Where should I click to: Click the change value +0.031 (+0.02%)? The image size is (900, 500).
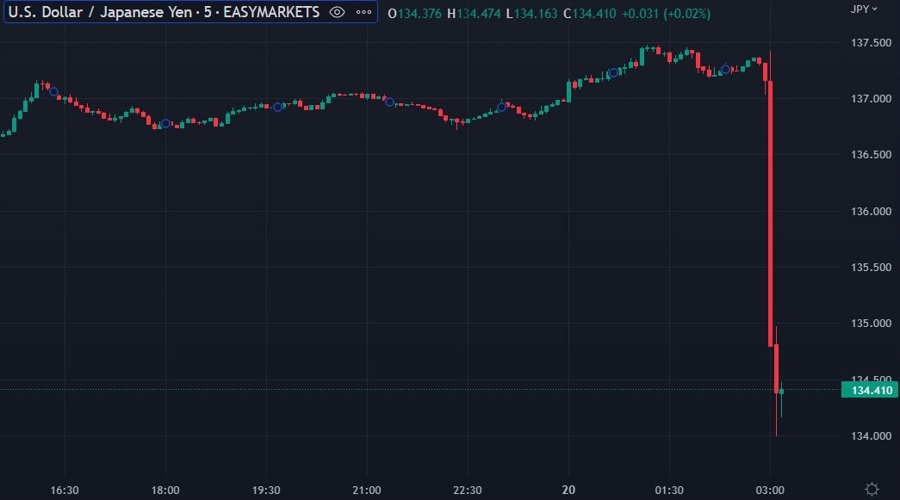coord(666,13)
